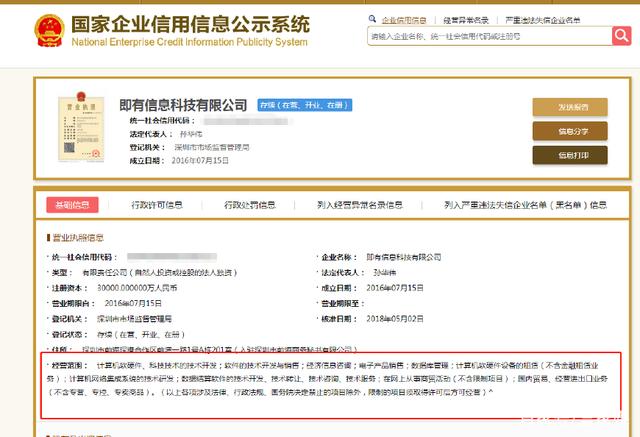Image resolution: width=640 pixels, height=437 pixels.
Task: Click the 信息分享 button
Action: [570, 131]
